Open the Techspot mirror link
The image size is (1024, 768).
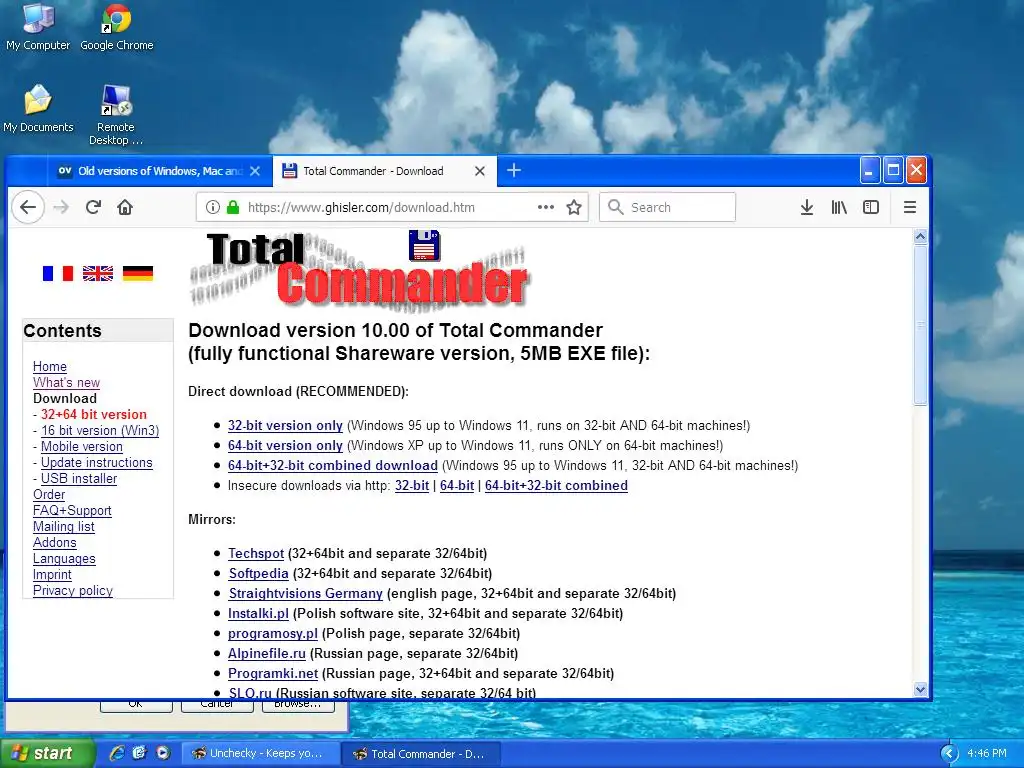pyautogui.click(x=256, y=554)
